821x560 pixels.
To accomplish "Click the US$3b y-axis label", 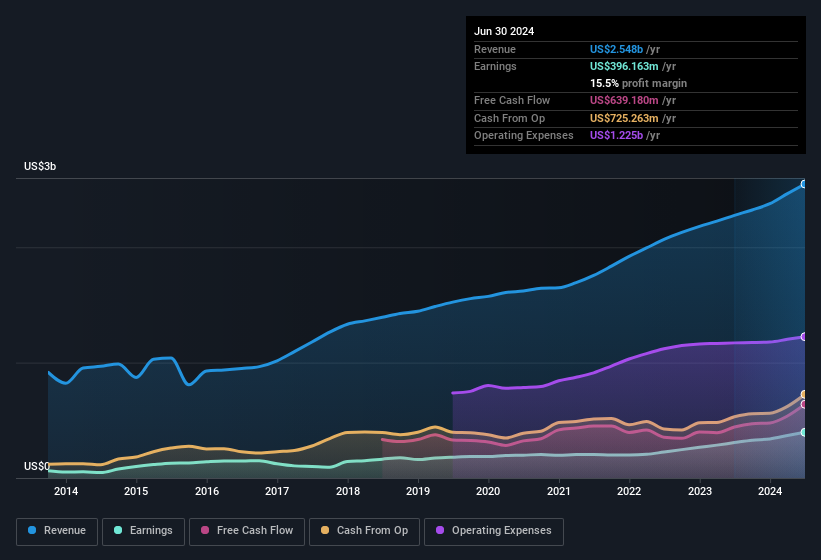I will (40, 166).
